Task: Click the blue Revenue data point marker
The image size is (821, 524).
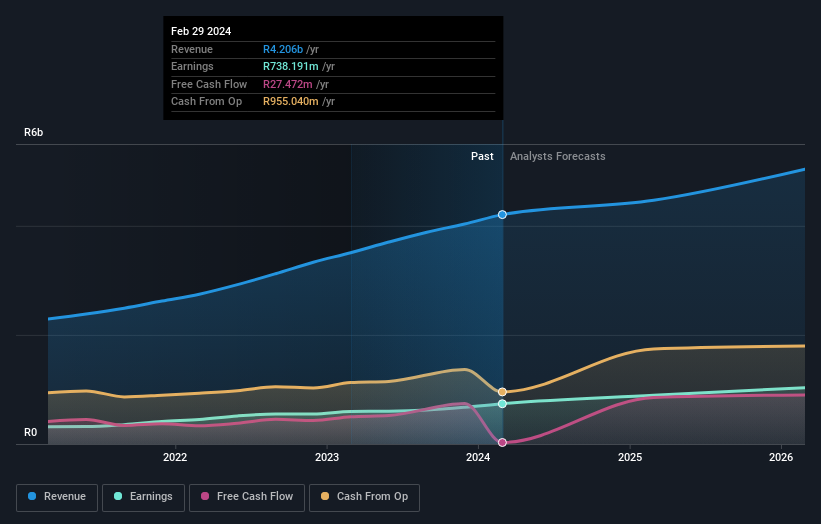Action: click(x=502, y=215)
